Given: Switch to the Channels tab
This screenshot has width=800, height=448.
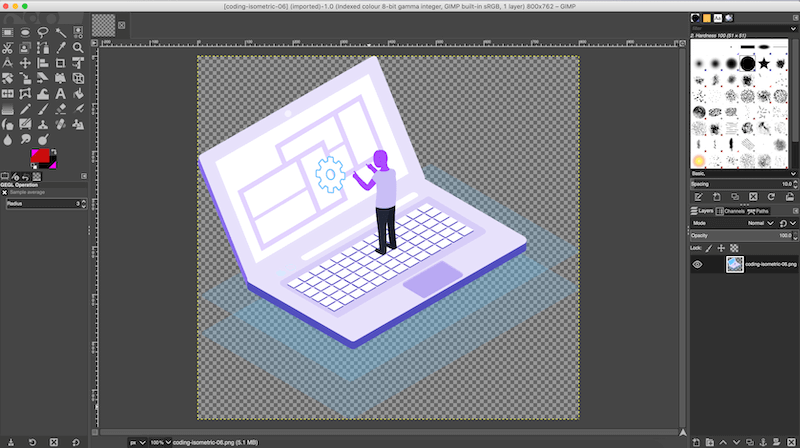Looking at the screenshot, I should pyautogui.click(x=733, y=211).
